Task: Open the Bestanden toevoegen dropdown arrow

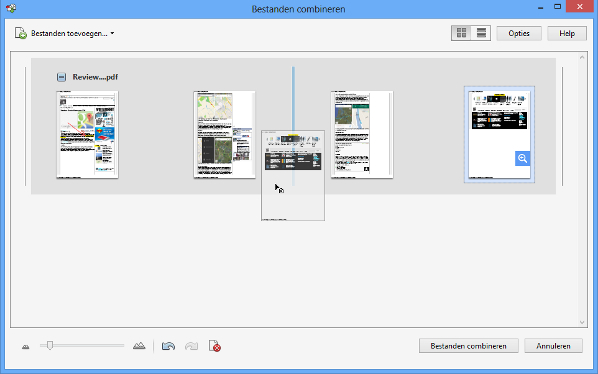Action: click(112, 33)
